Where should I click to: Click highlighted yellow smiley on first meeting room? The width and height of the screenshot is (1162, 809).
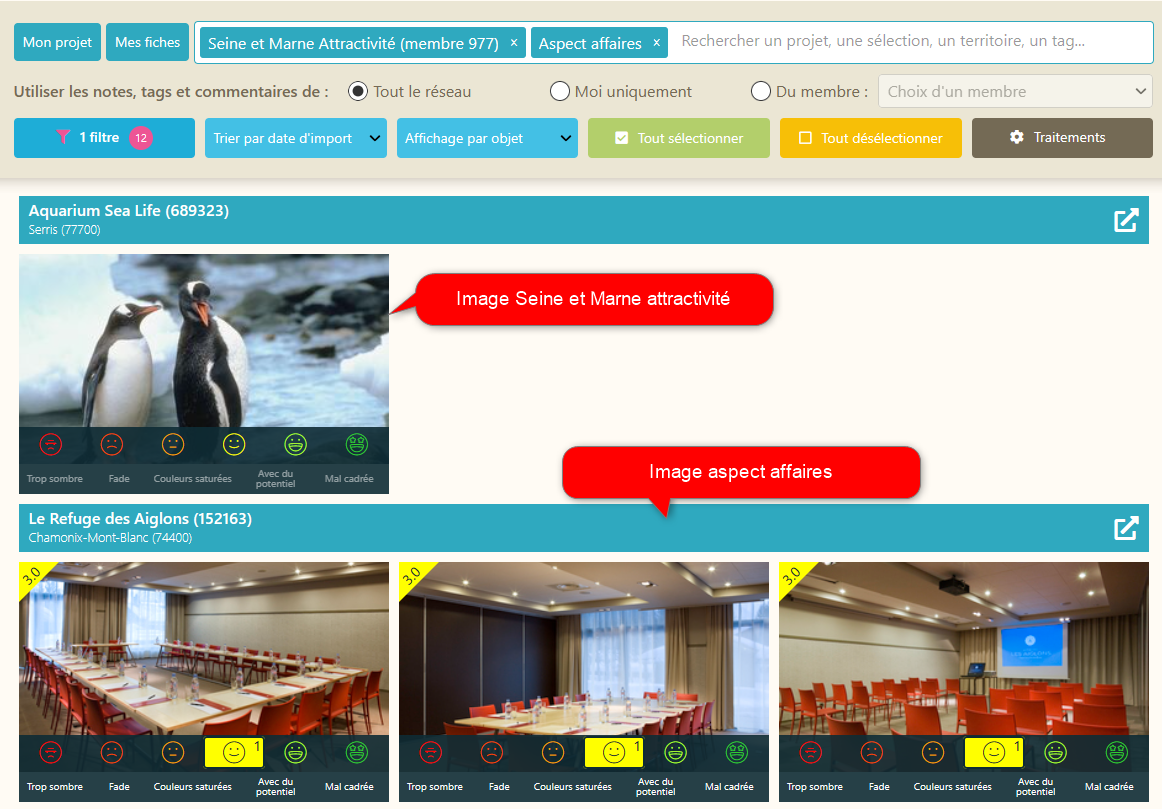234,753
